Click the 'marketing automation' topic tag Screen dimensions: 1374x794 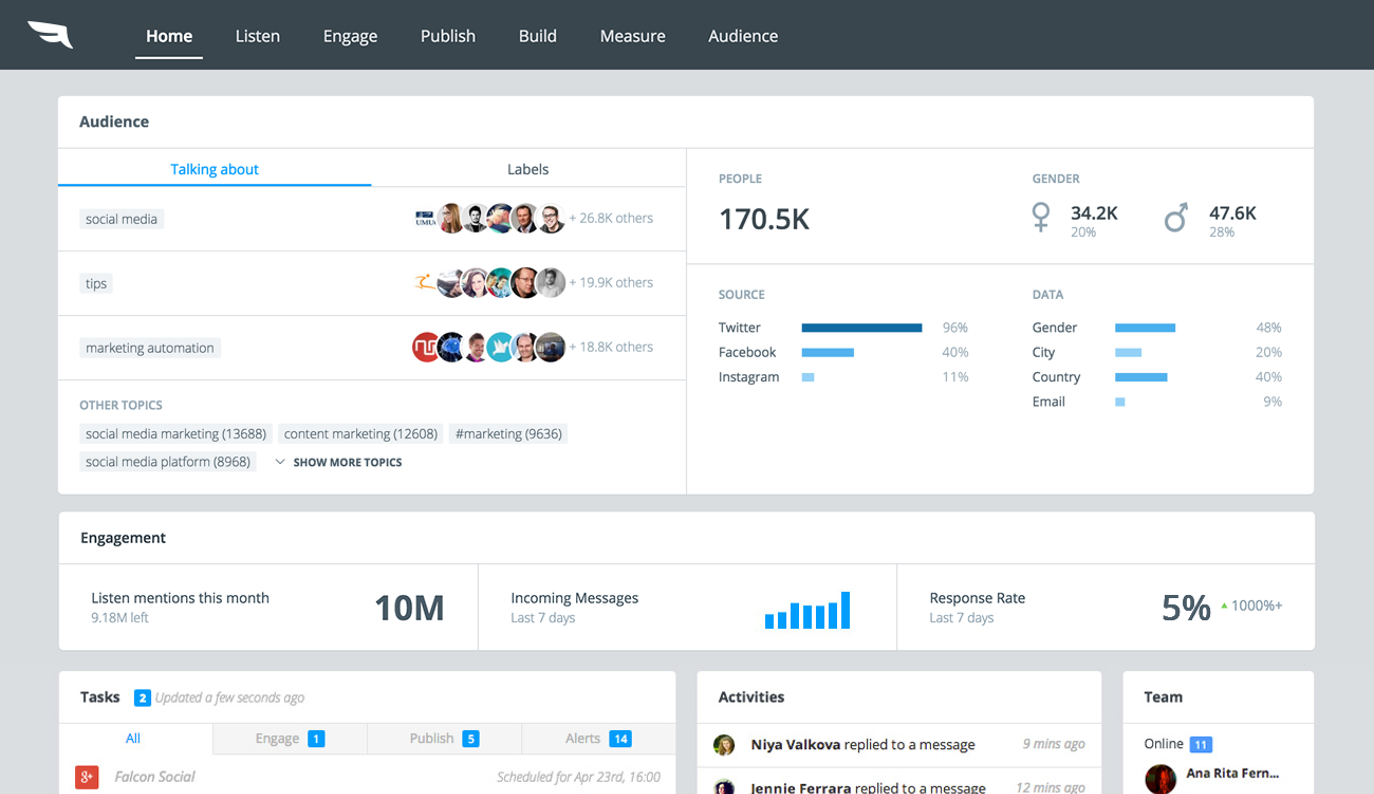click(150, 348)
